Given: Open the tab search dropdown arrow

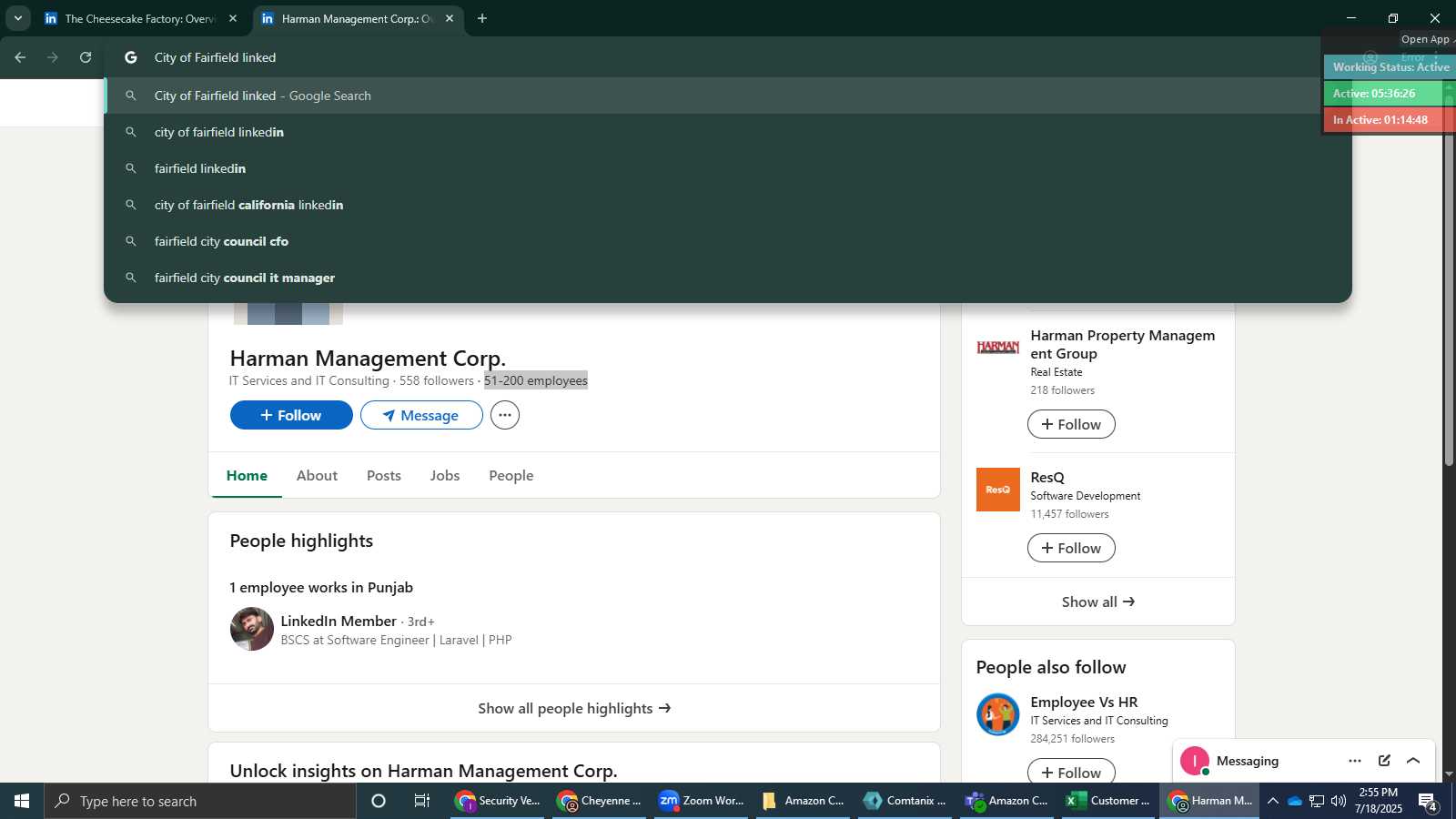Looking at the screenshot, I should [17, 18].
